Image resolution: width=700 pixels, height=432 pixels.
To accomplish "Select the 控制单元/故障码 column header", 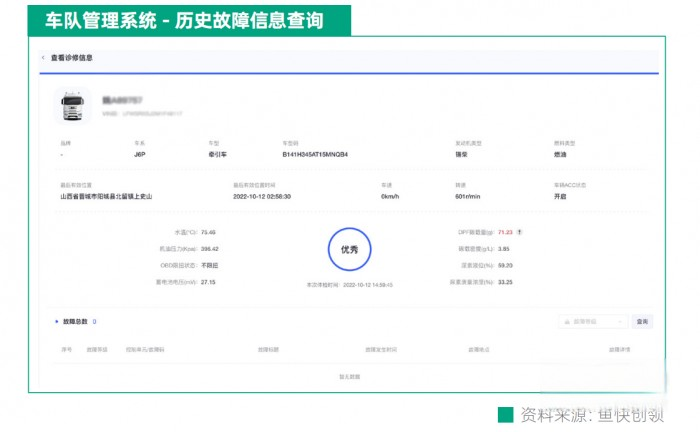I will coord(145,350).
